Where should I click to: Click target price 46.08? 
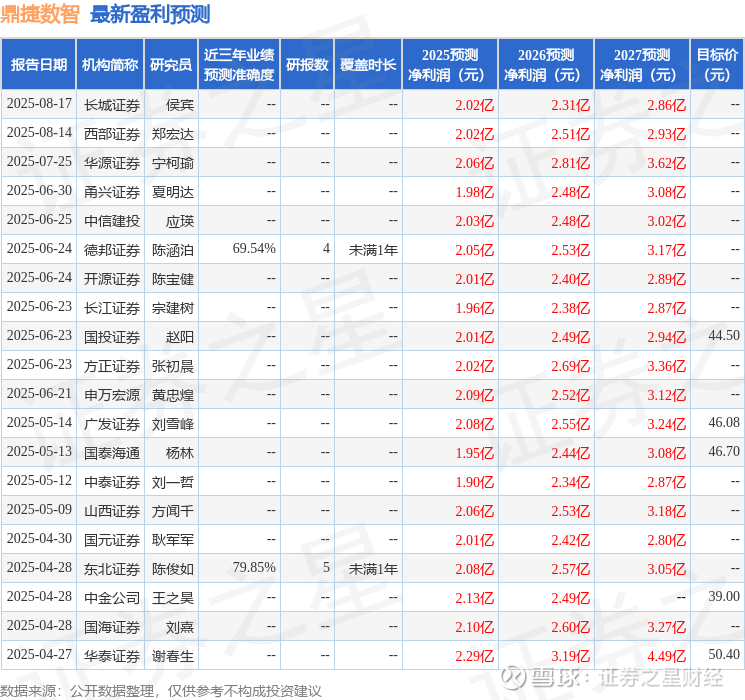[724, 422]
